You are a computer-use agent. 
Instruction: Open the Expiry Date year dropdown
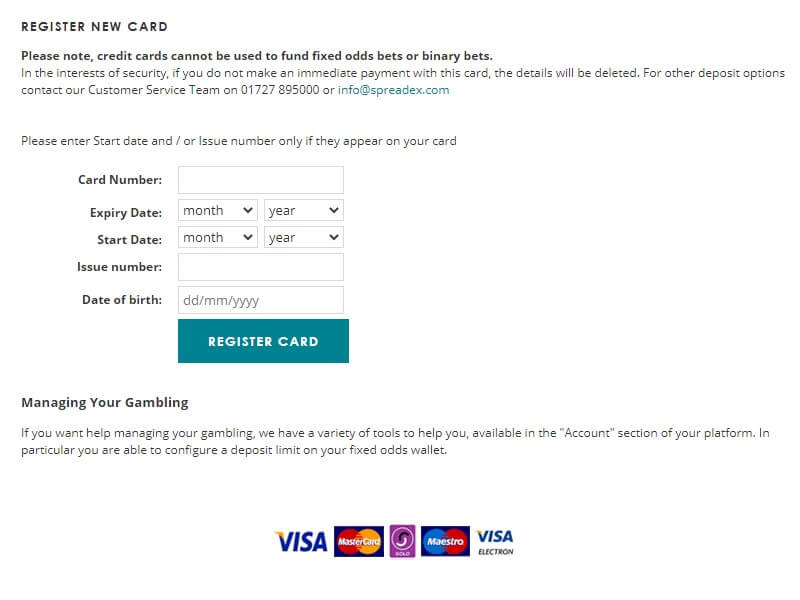304,210
